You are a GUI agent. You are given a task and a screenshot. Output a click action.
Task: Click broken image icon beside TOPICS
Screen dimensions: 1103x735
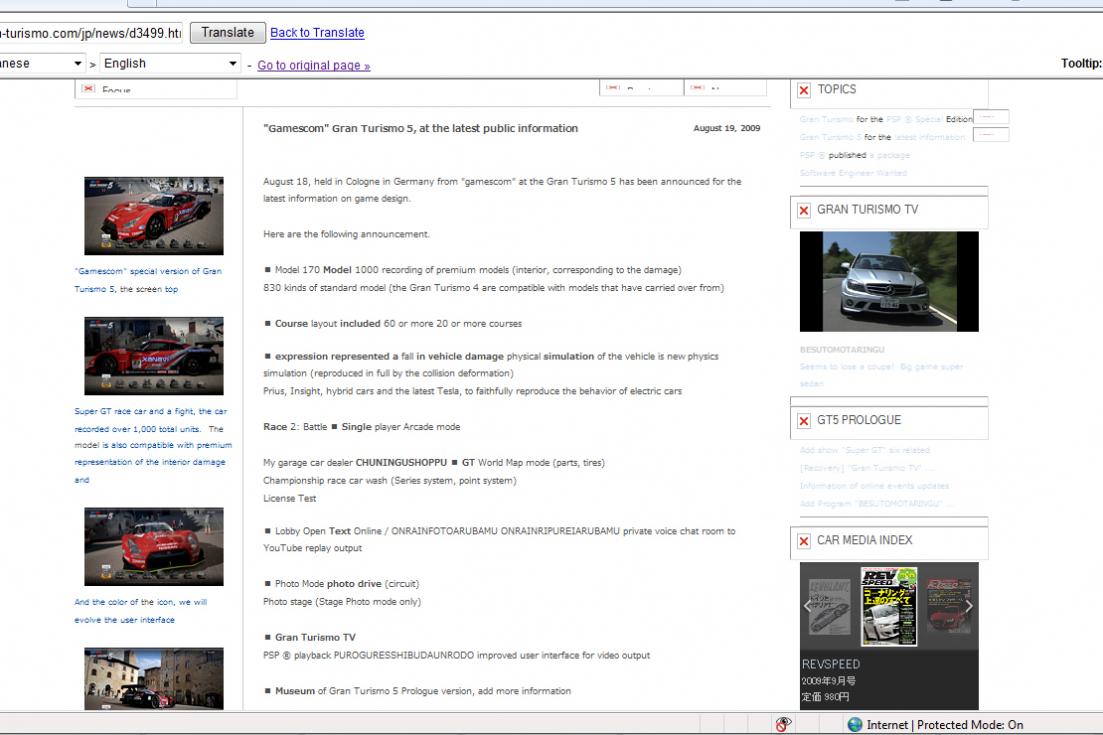(804, 90)
